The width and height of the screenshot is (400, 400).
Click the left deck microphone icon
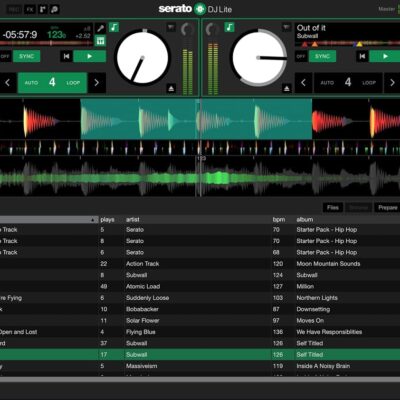pos(100,28)
